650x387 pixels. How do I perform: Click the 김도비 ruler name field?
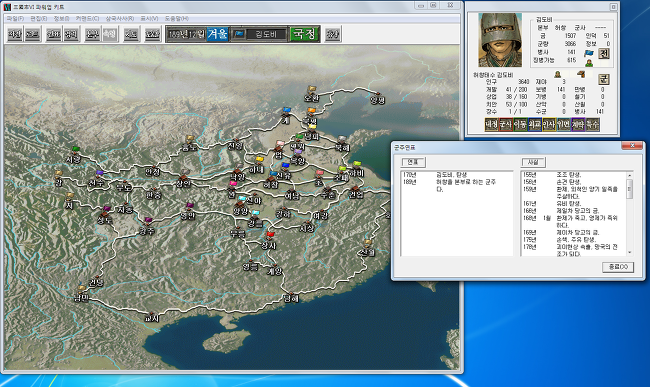point(266,34)
